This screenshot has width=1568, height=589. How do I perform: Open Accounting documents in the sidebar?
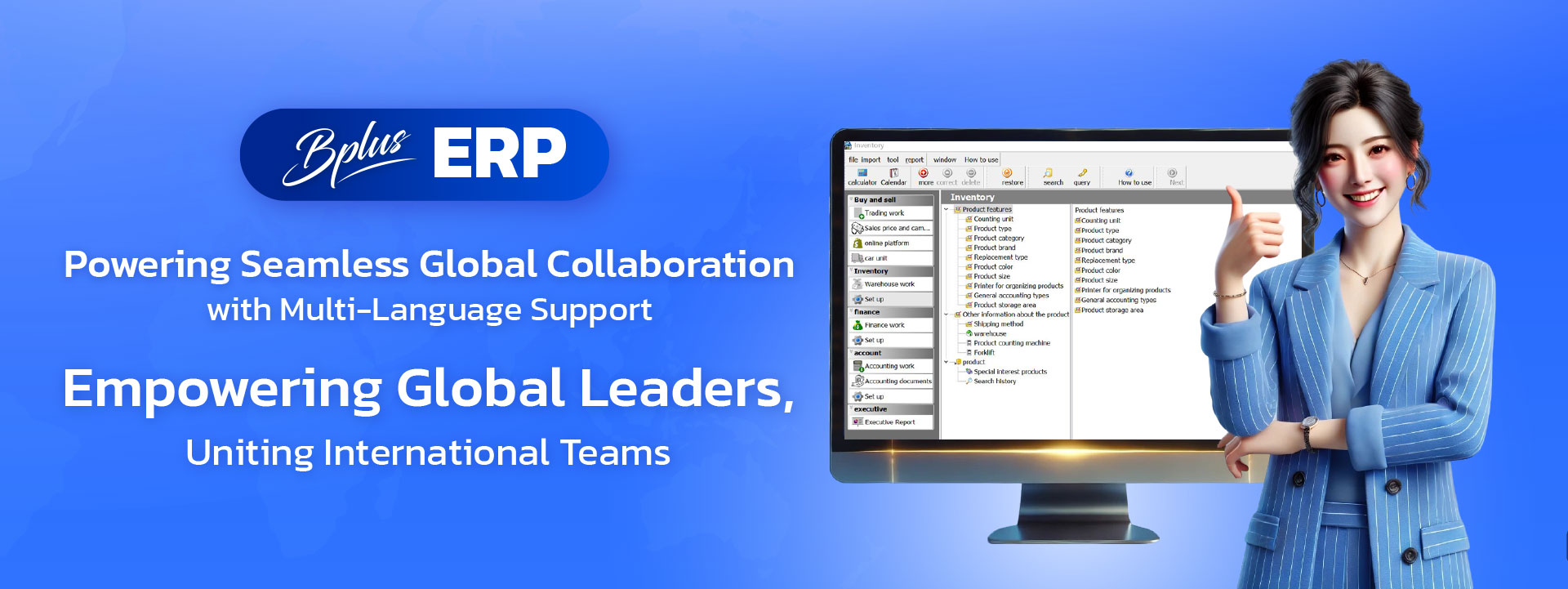coord(891,382)
